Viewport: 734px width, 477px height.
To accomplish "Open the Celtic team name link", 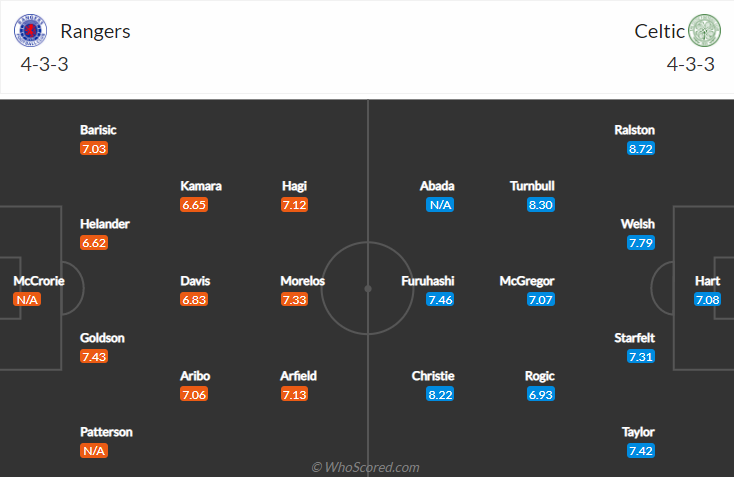I will tap(659, 31).
